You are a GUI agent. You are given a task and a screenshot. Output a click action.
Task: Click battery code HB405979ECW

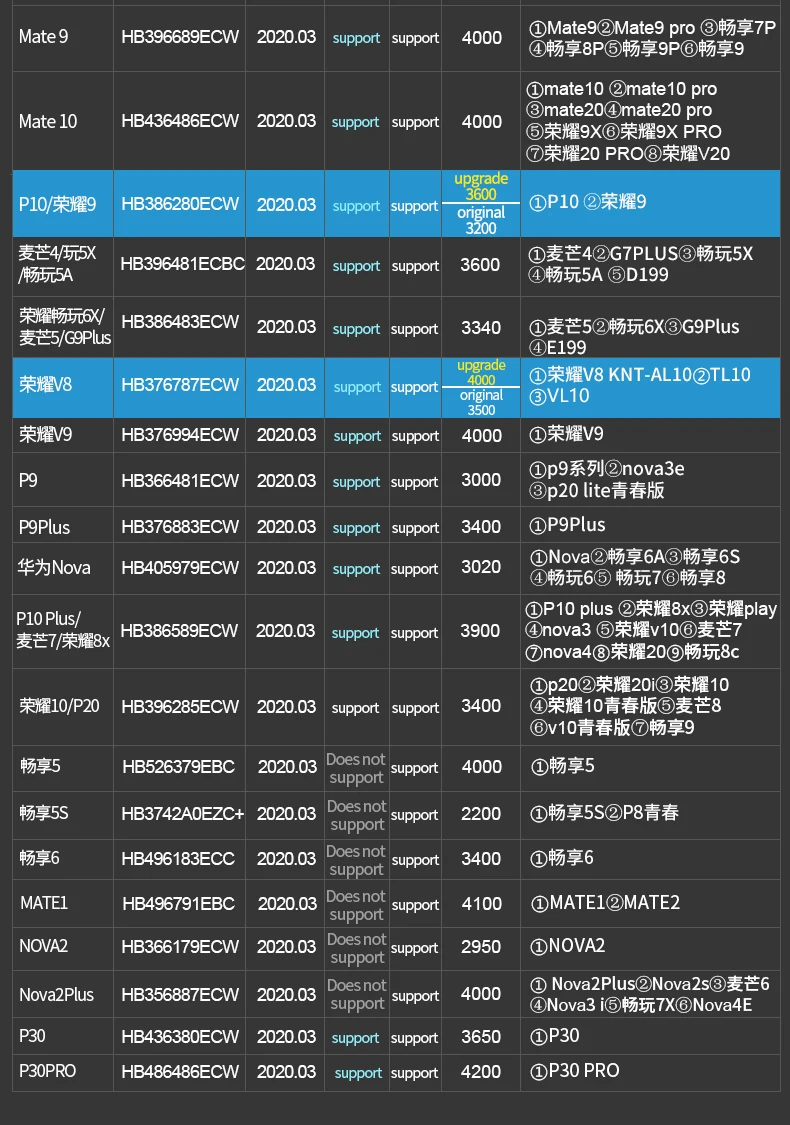[x=179, y=568]
